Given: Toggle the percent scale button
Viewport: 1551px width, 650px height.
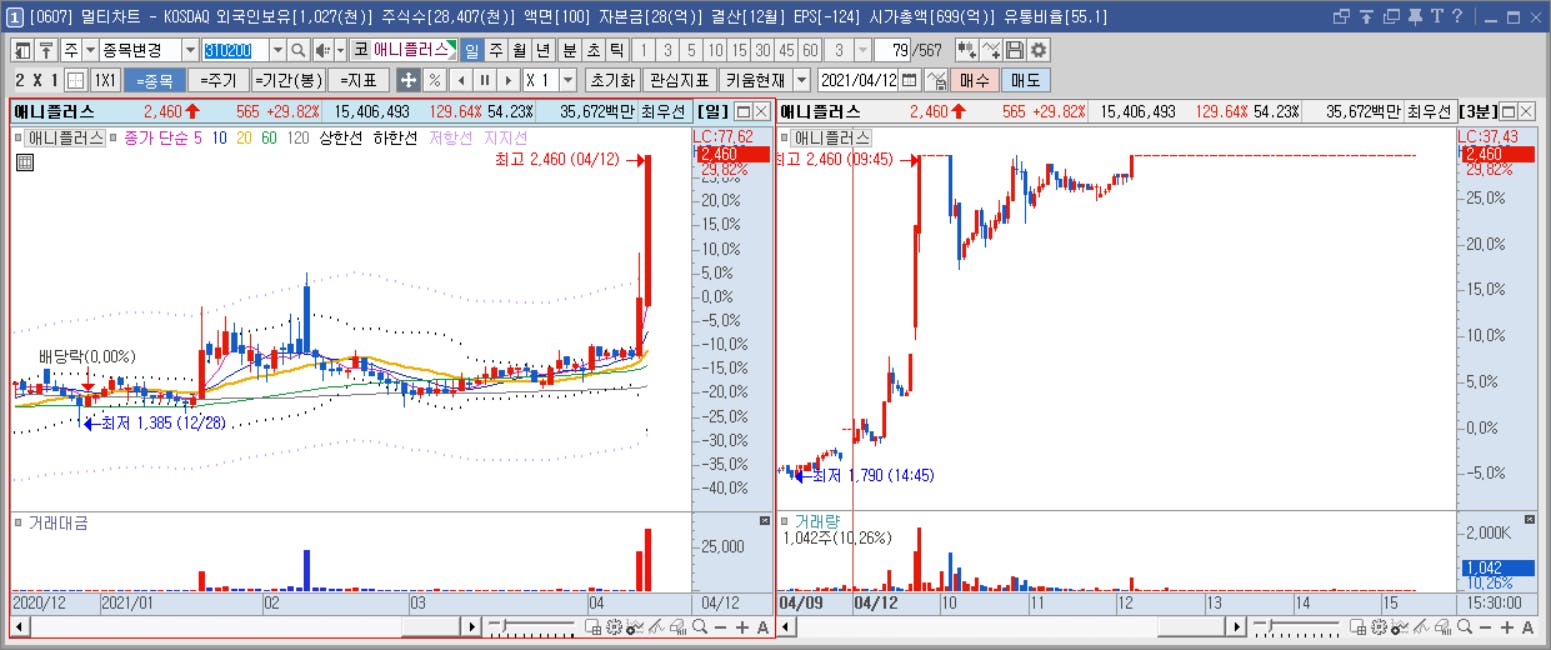Looking at the screenshot, I should click(434, 80).
